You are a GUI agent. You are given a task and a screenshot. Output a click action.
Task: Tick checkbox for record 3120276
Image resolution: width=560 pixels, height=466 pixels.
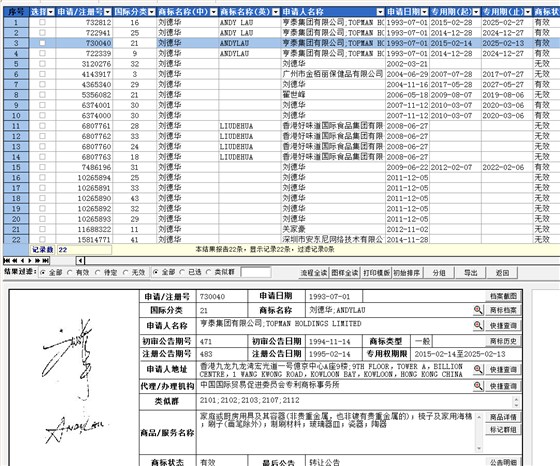pyautogui.click(x=42, y=64)
